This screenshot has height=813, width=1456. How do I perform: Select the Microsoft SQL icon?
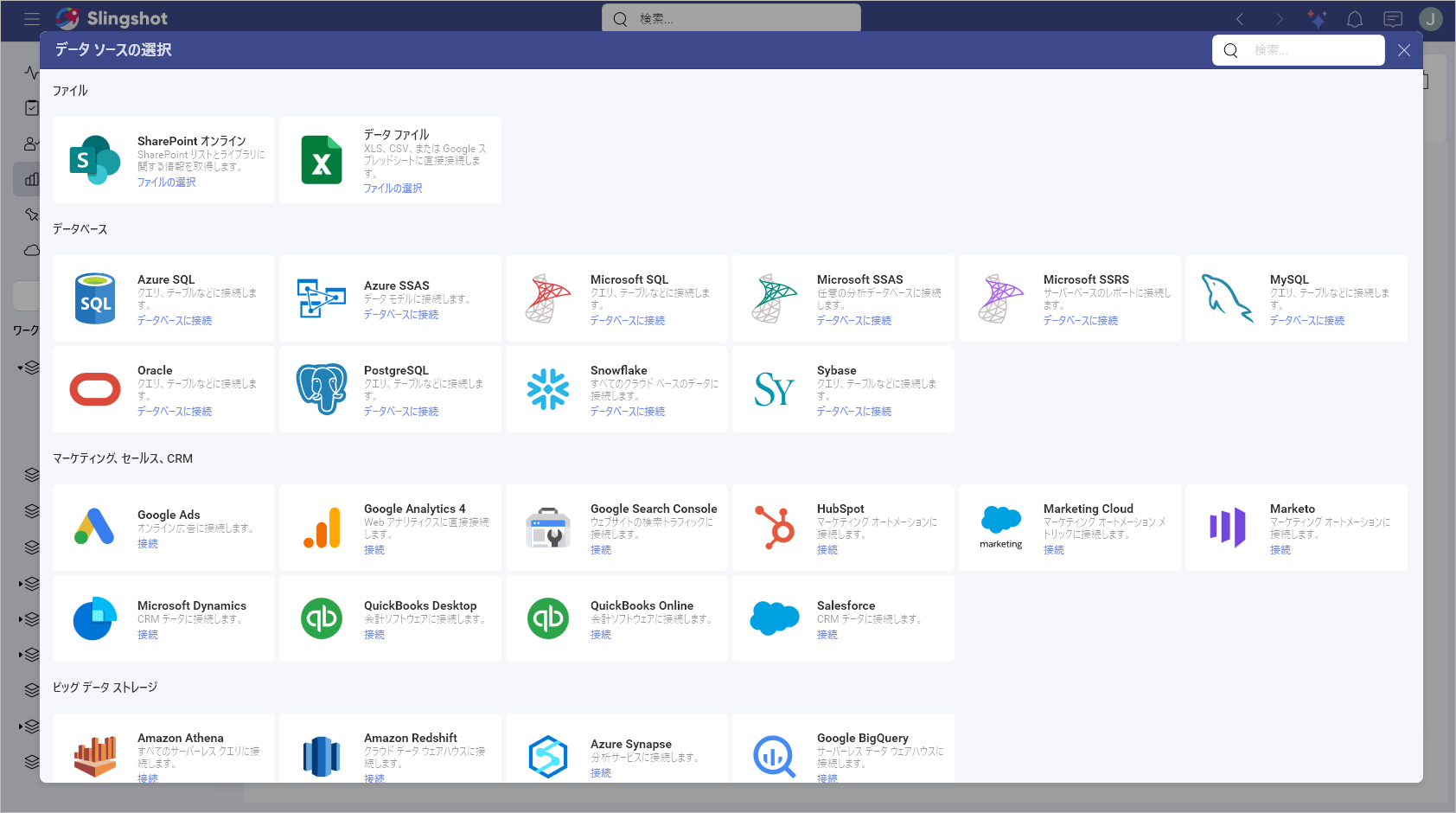[x=547, y=298]
